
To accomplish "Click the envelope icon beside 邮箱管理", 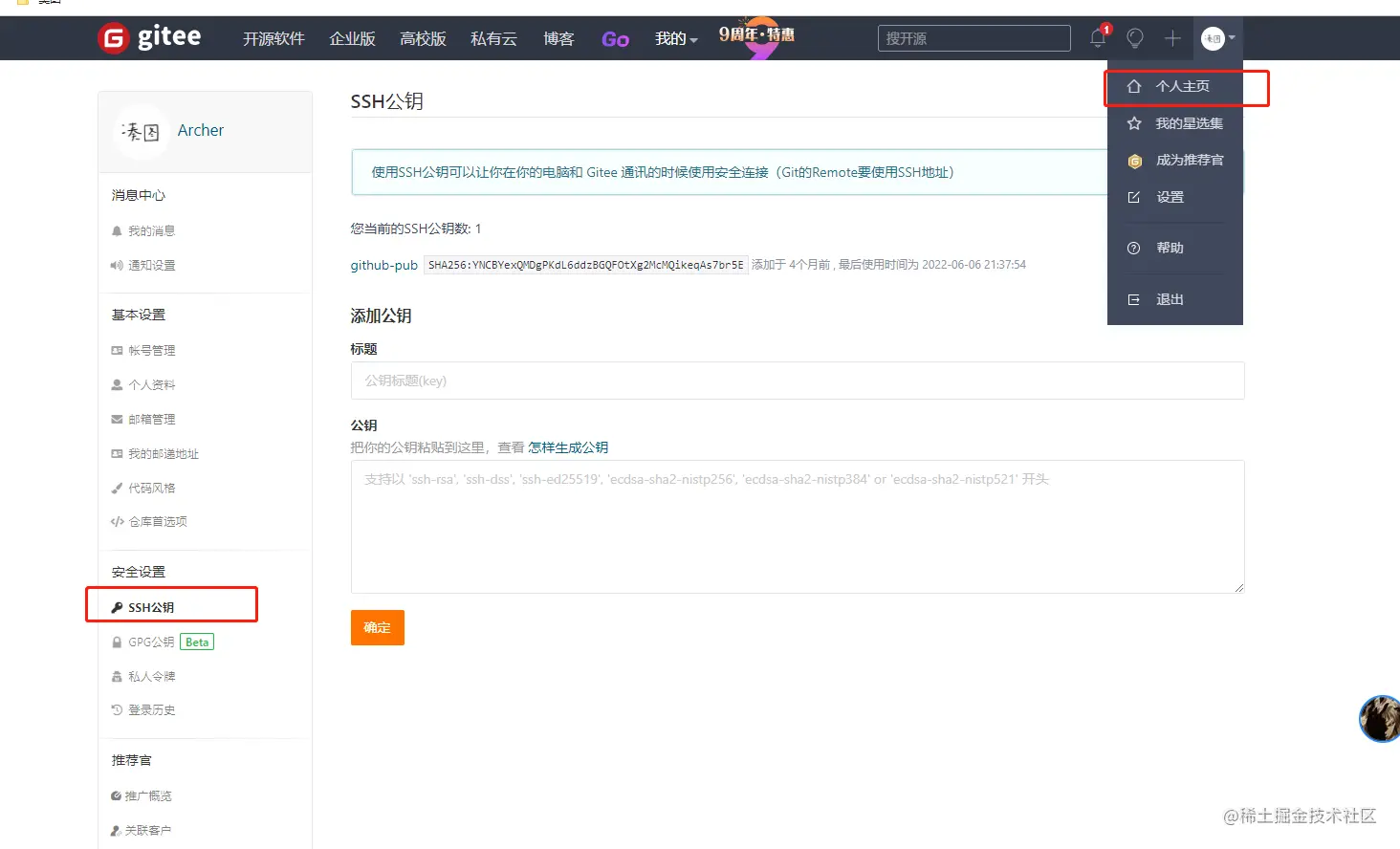I will (x=117, y=419).
